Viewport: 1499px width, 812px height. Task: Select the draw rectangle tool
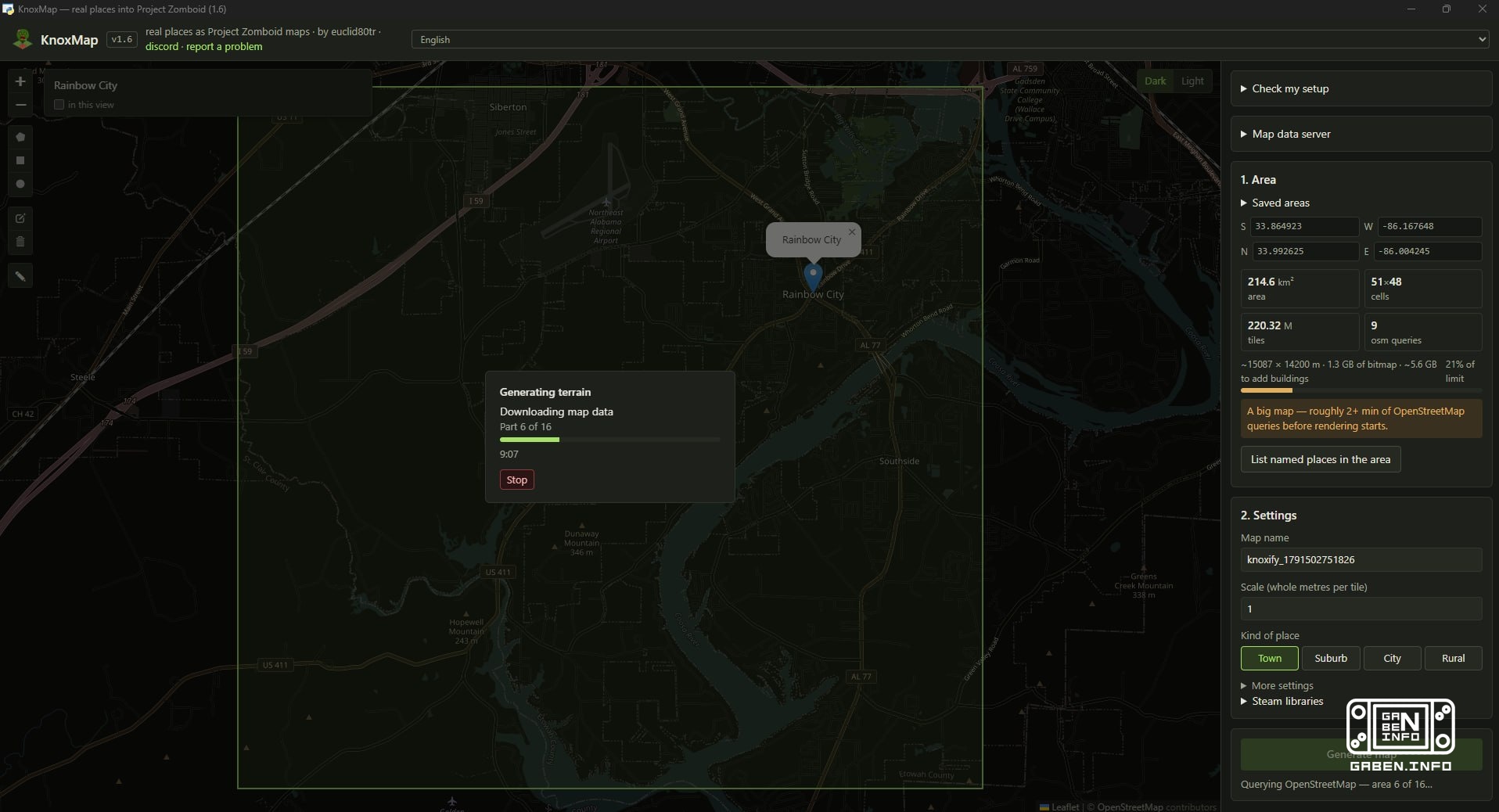(20, 160)
